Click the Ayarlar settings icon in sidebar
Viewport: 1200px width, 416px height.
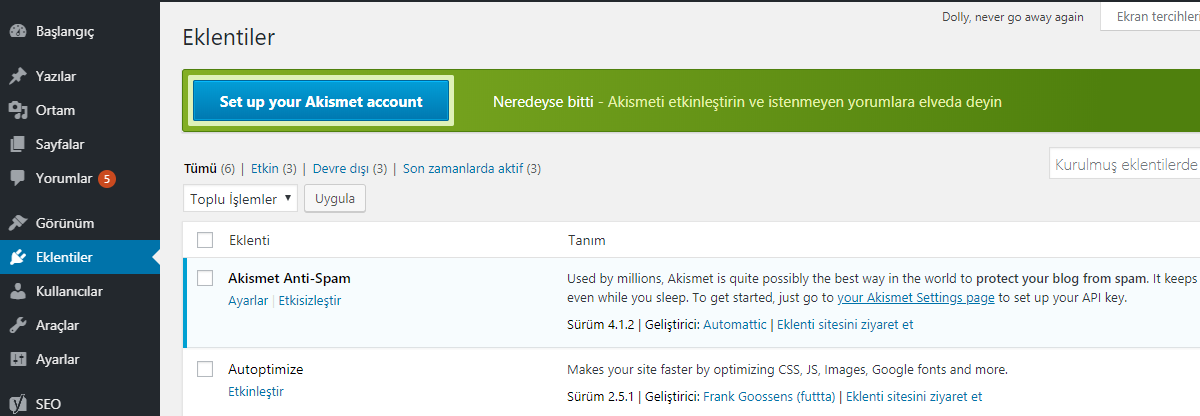click(18, 359)
